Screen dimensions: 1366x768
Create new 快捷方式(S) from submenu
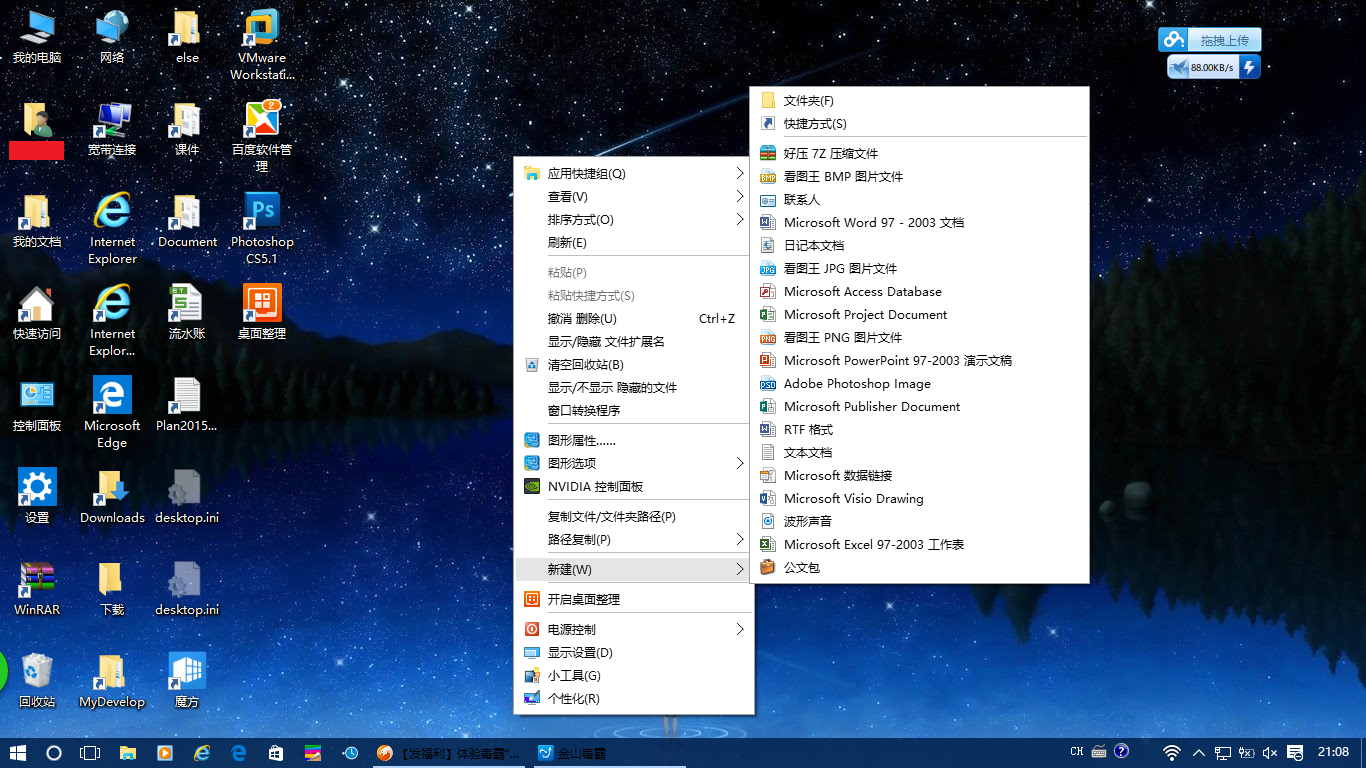919,123
